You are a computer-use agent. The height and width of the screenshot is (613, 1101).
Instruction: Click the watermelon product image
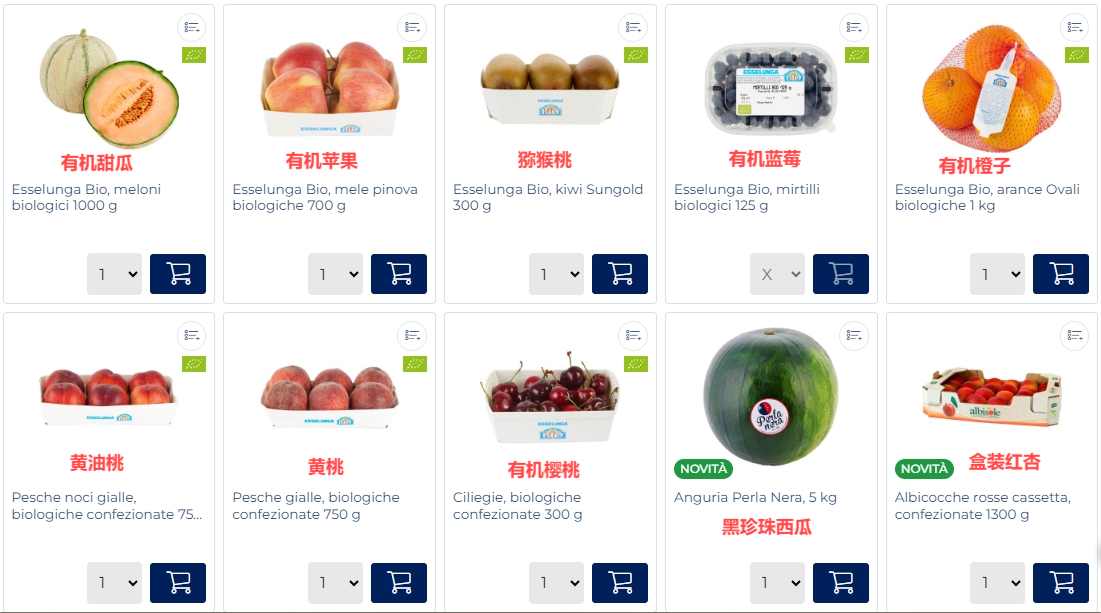point(770,395)
